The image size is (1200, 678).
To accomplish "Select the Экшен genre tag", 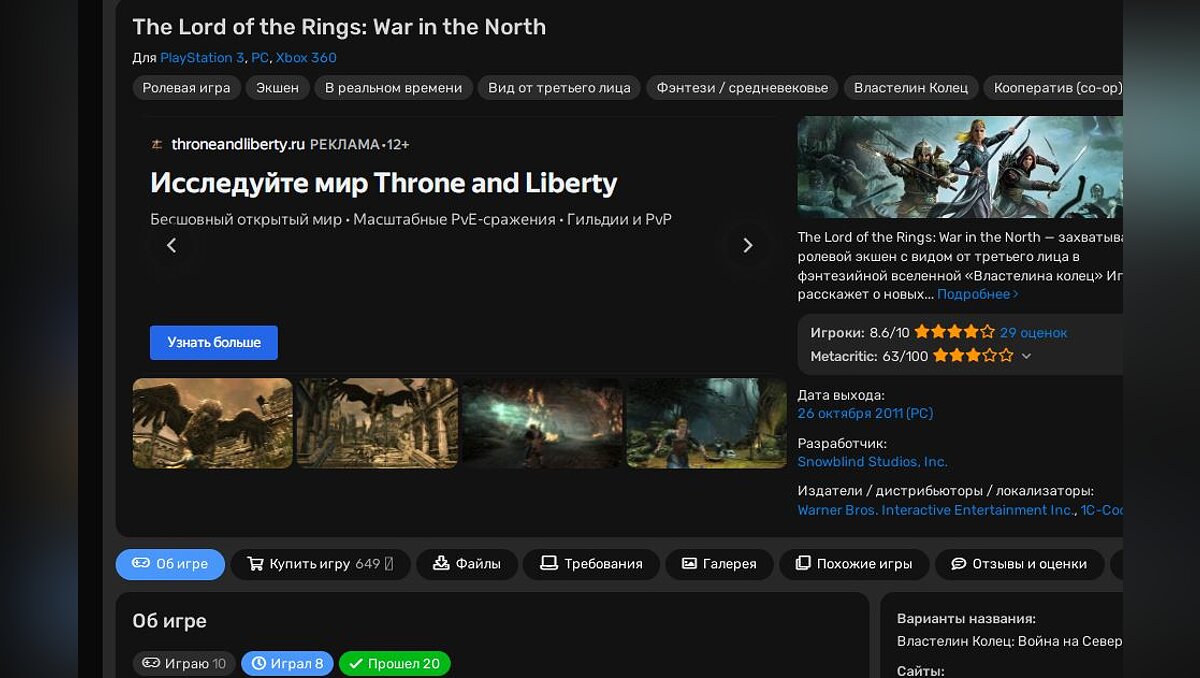I will [277, 88].
